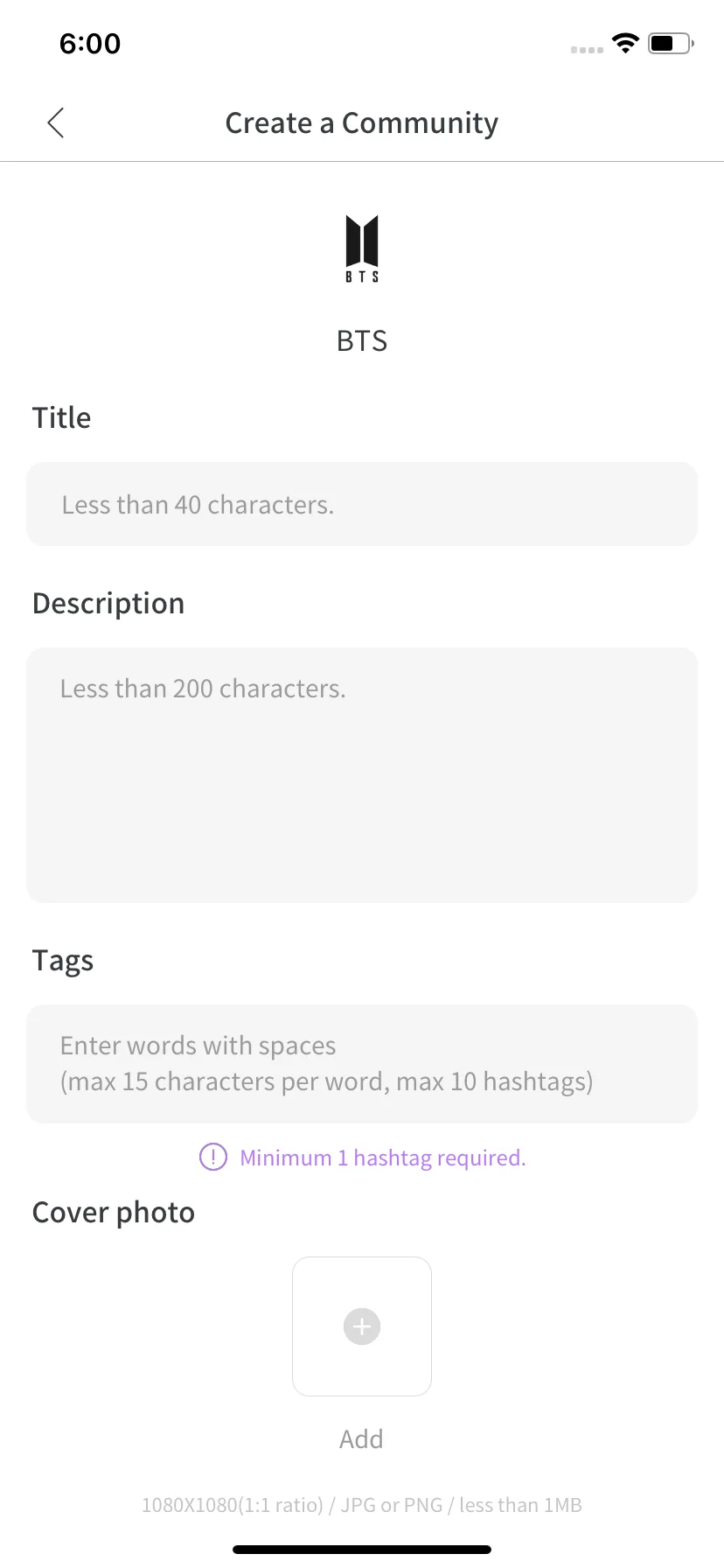Click the plus icon to add cover photo

(362, 1326)
